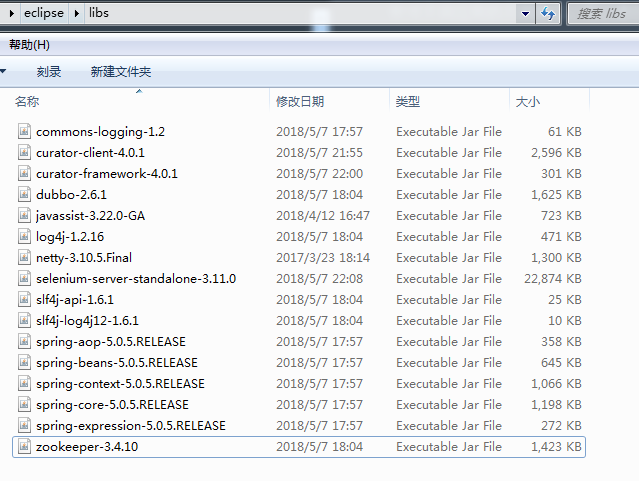Viewport: 639px width, 481px height.
Task: Click the jar icon of spring-aop-5.0.5.RELEASE
Action: 24,342
